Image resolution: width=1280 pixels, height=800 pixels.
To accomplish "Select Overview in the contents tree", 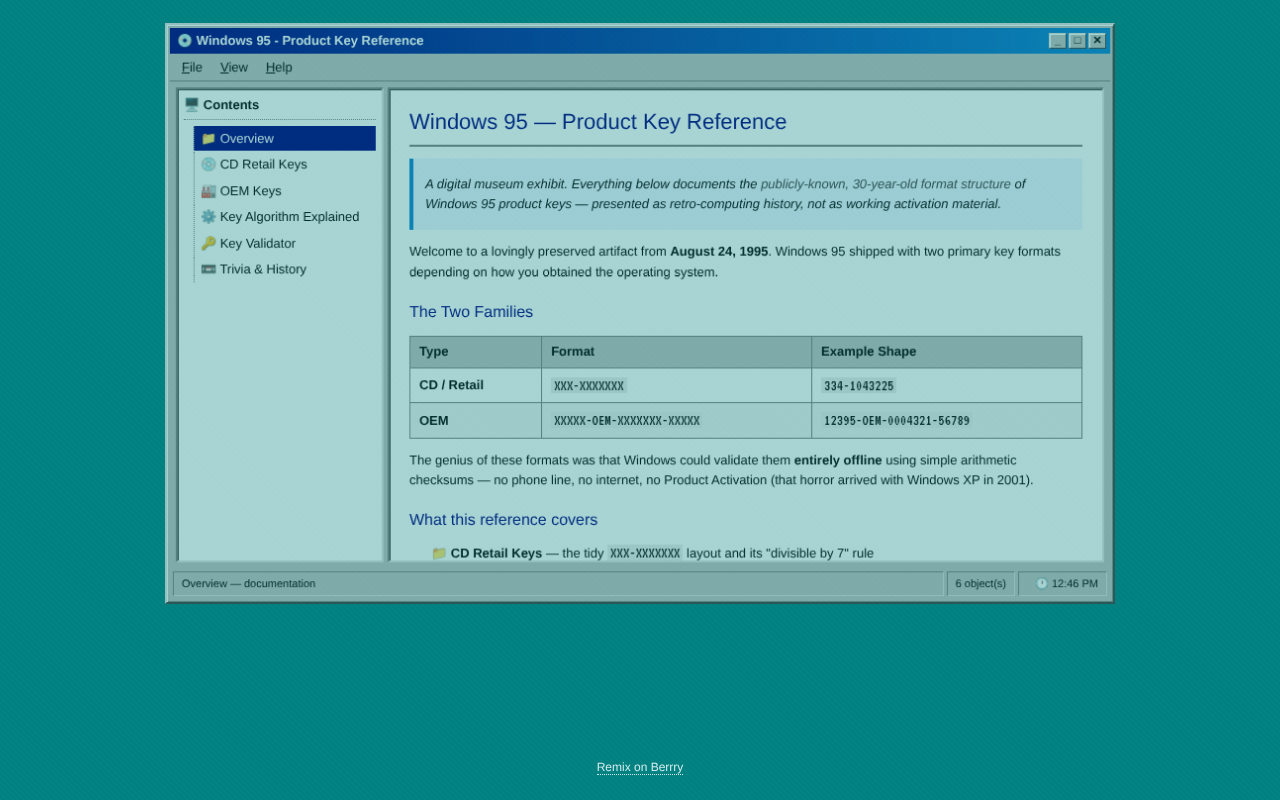I will [285, 138].
